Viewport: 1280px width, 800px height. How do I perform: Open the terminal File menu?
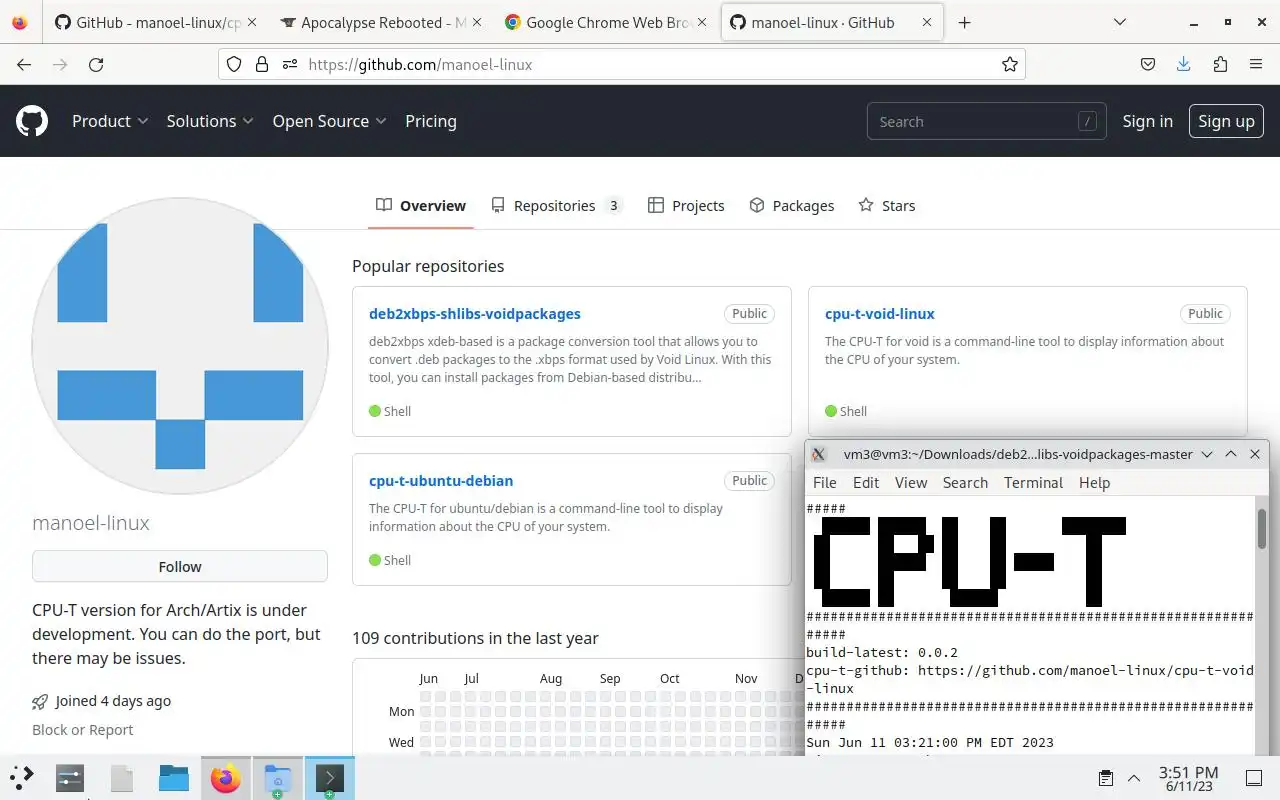click(825, 482)
